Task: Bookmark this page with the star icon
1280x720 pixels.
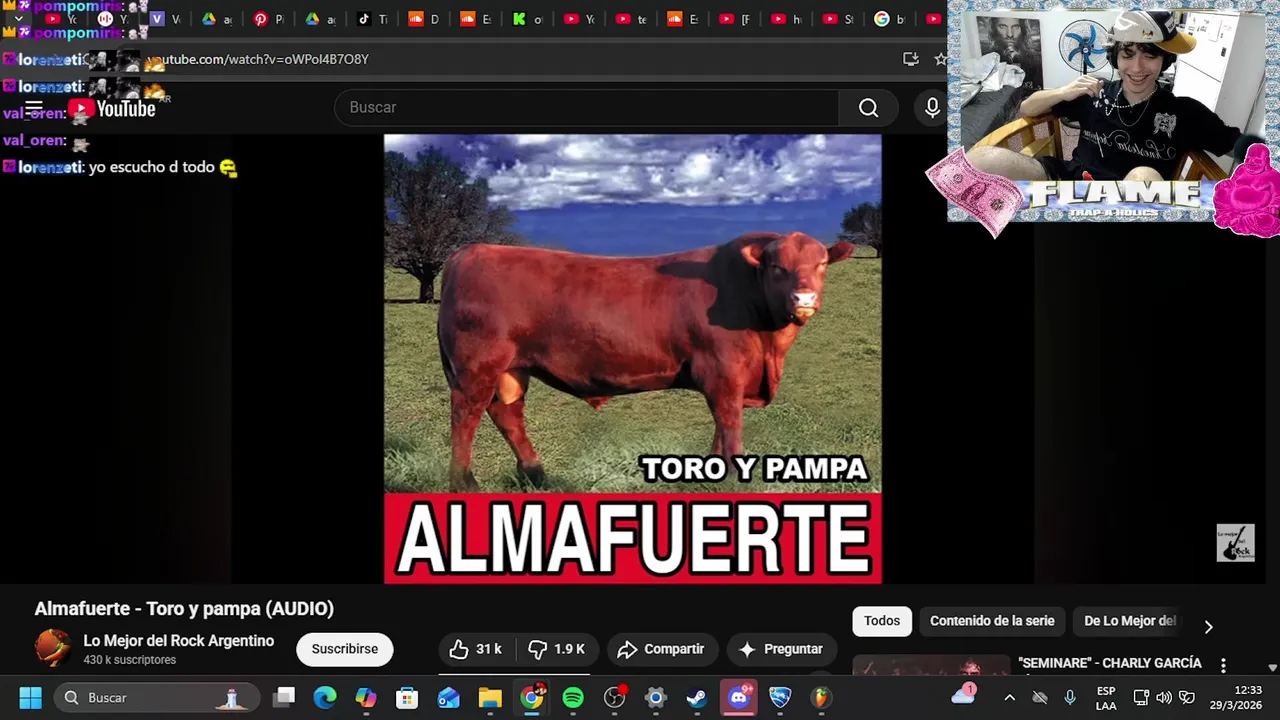Action: point(940,59)
